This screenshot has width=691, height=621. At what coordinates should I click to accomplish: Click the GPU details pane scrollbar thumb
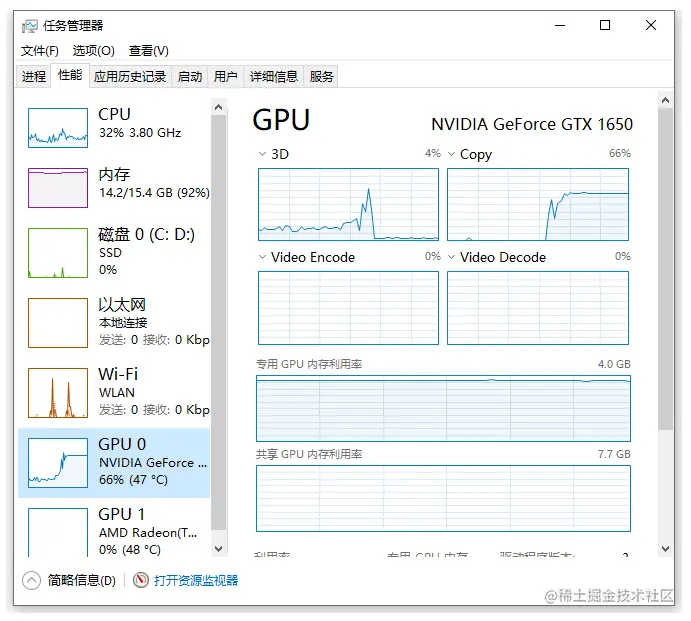(665, 269)
